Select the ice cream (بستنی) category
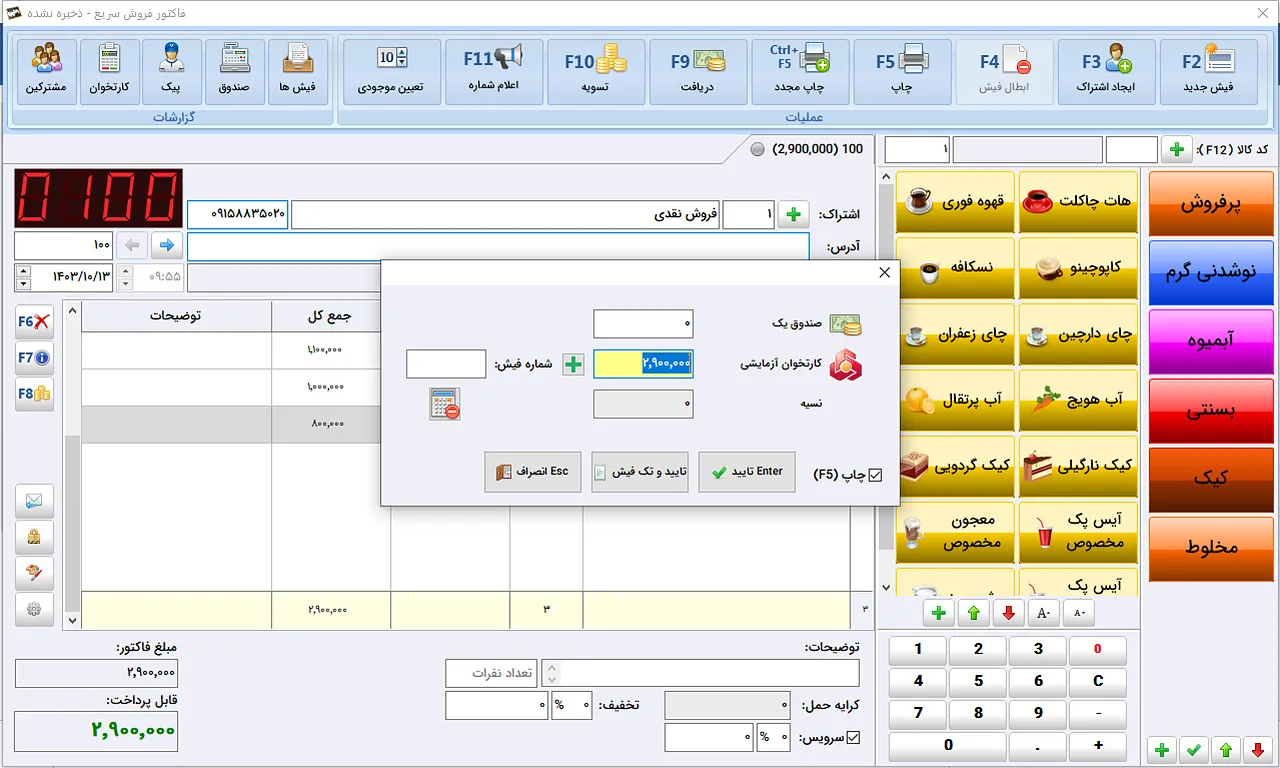Screen dimensions: 1280x768 tap(1211, 411)
